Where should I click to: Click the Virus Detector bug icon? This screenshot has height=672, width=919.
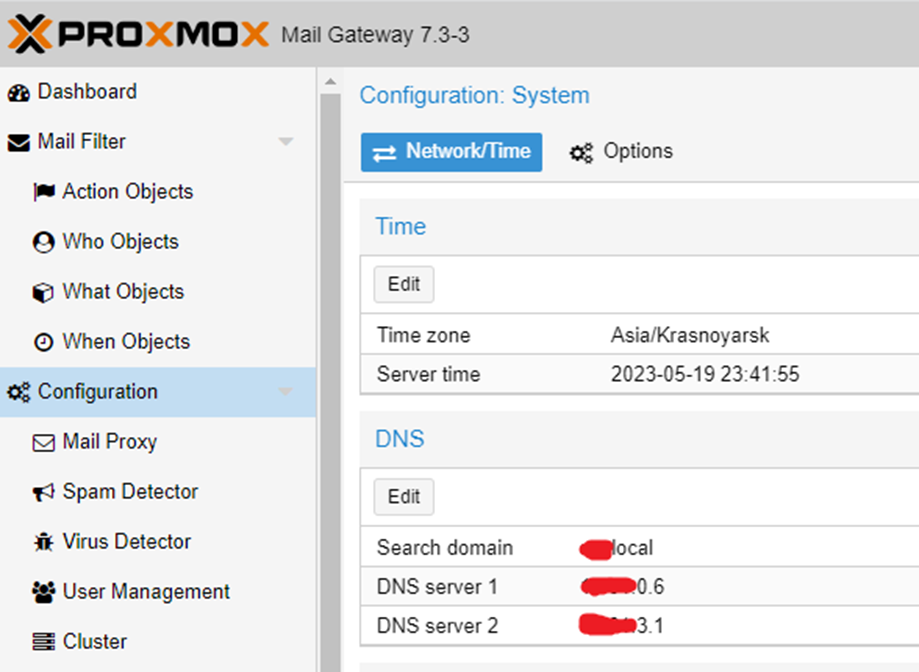tap(43, 542)
